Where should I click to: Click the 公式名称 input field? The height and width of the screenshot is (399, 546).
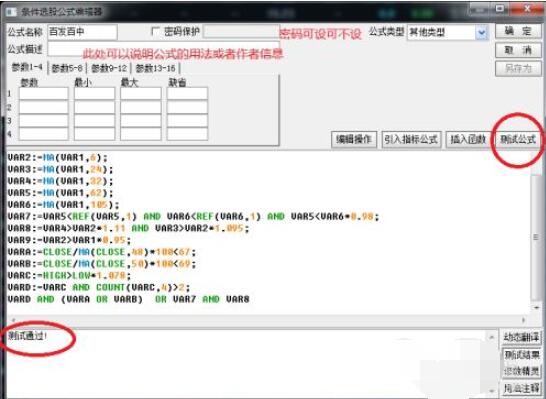pyautogui.click(x=82, y=32)
